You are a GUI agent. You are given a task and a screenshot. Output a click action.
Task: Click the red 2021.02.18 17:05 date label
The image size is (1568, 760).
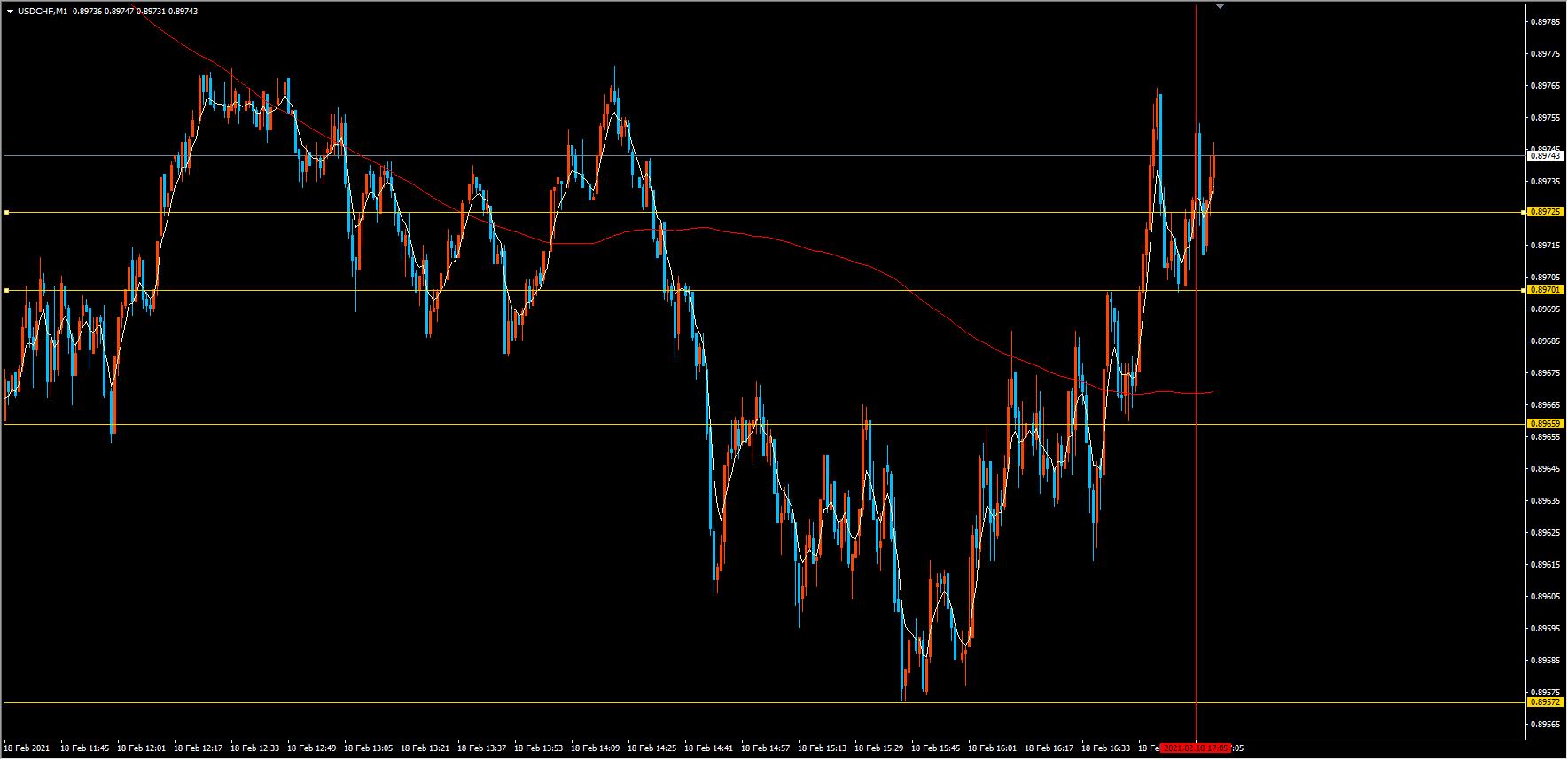tap(1196, 748)
